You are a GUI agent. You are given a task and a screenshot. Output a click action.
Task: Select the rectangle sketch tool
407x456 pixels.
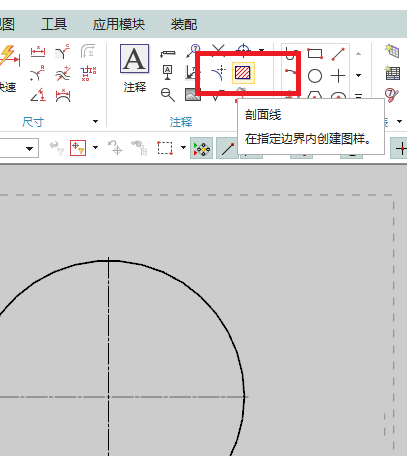(x=315, y=53)
